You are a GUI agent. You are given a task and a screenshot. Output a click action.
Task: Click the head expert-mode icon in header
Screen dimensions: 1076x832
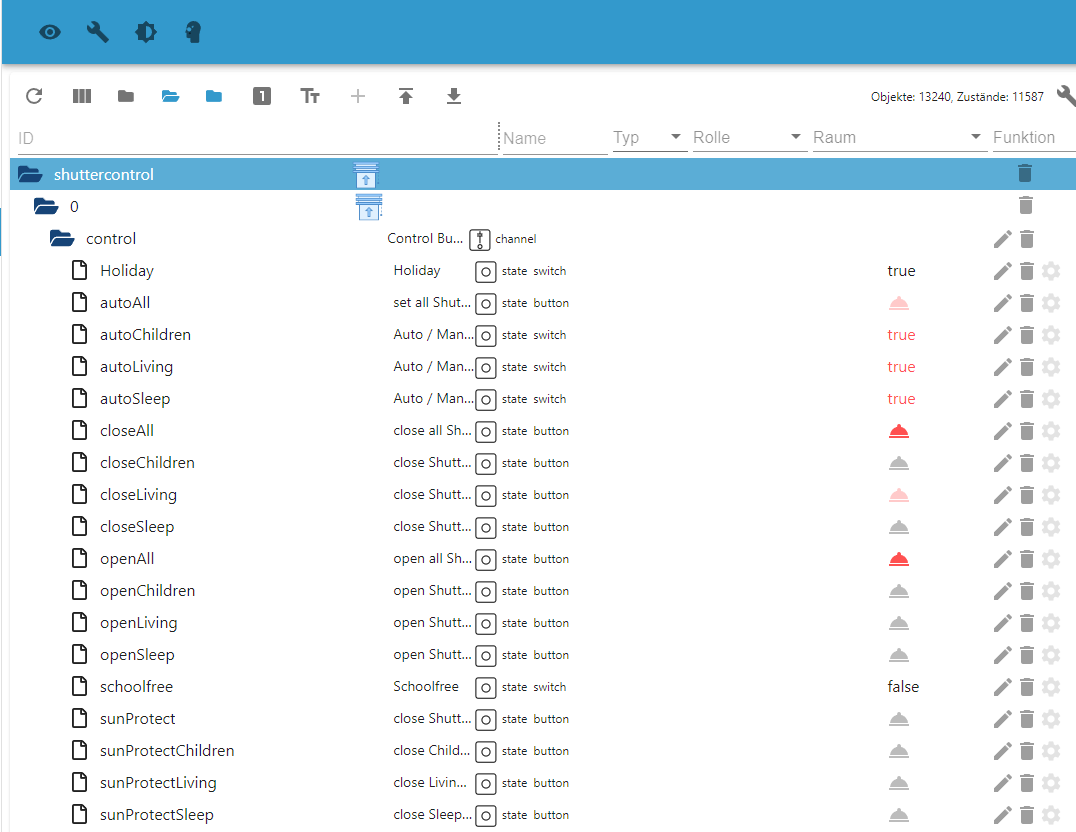tap(194, 32)
